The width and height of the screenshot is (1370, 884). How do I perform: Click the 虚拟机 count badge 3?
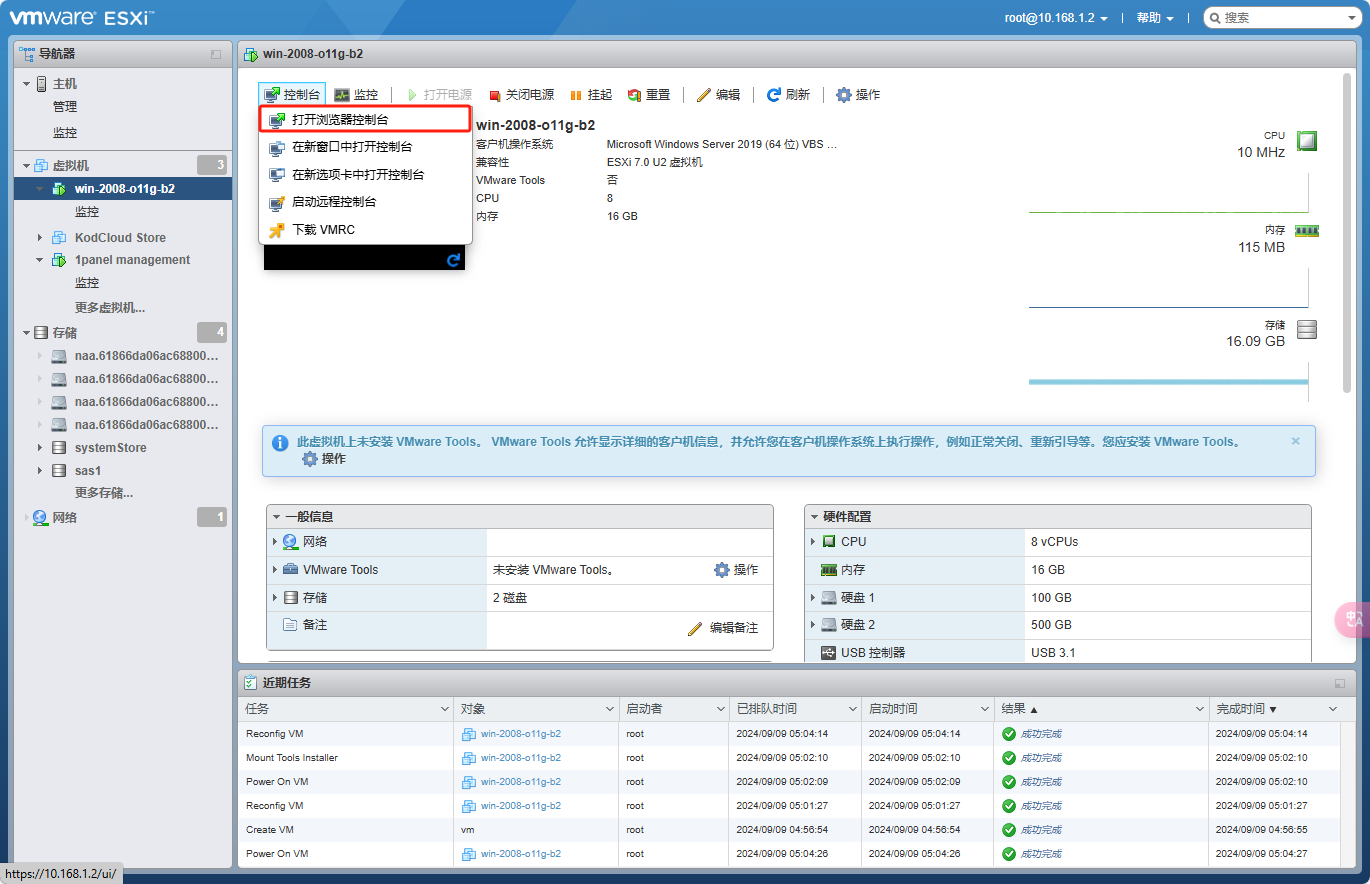[x=212, y=165]
